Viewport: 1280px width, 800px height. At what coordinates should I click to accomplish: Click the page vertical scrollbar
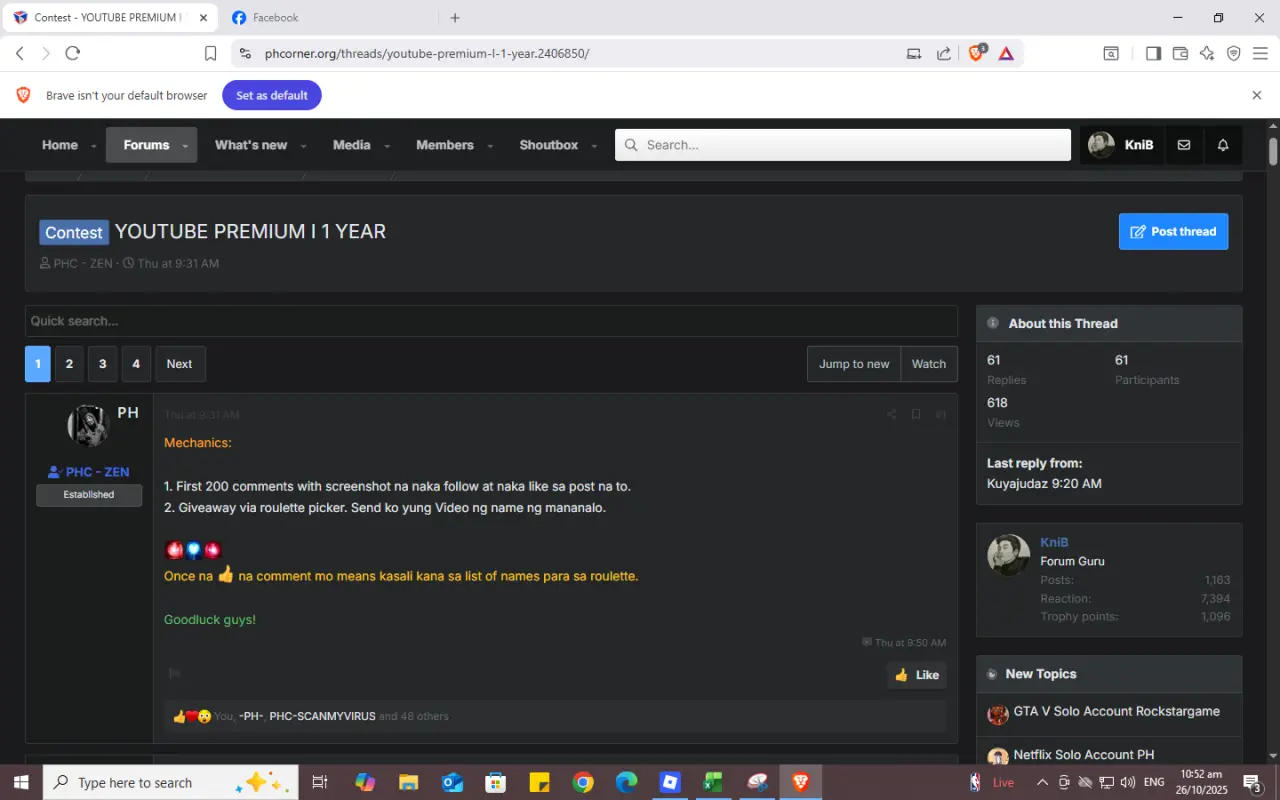click(1273, 150)
